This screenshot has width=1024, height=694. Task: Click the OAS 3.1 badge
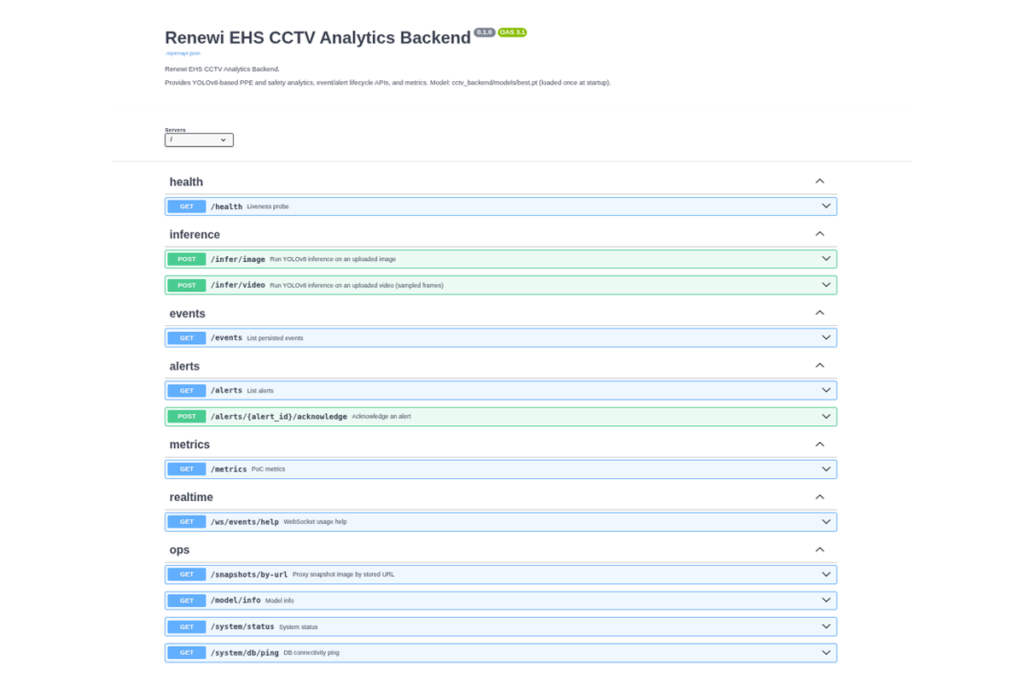point(513,32)
